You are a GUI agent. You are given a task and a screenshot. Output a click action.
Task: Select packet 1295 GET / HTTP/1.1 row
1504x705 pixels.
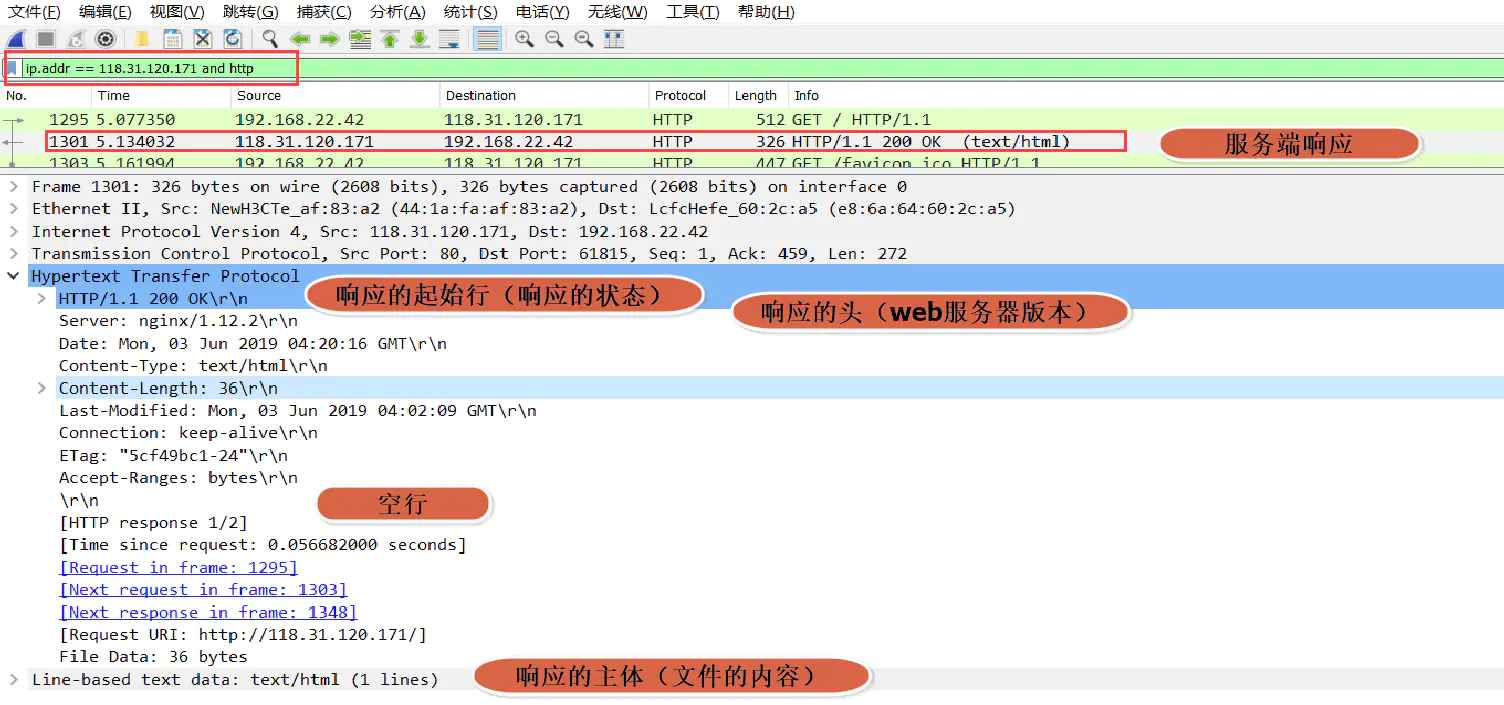(752, 119)
